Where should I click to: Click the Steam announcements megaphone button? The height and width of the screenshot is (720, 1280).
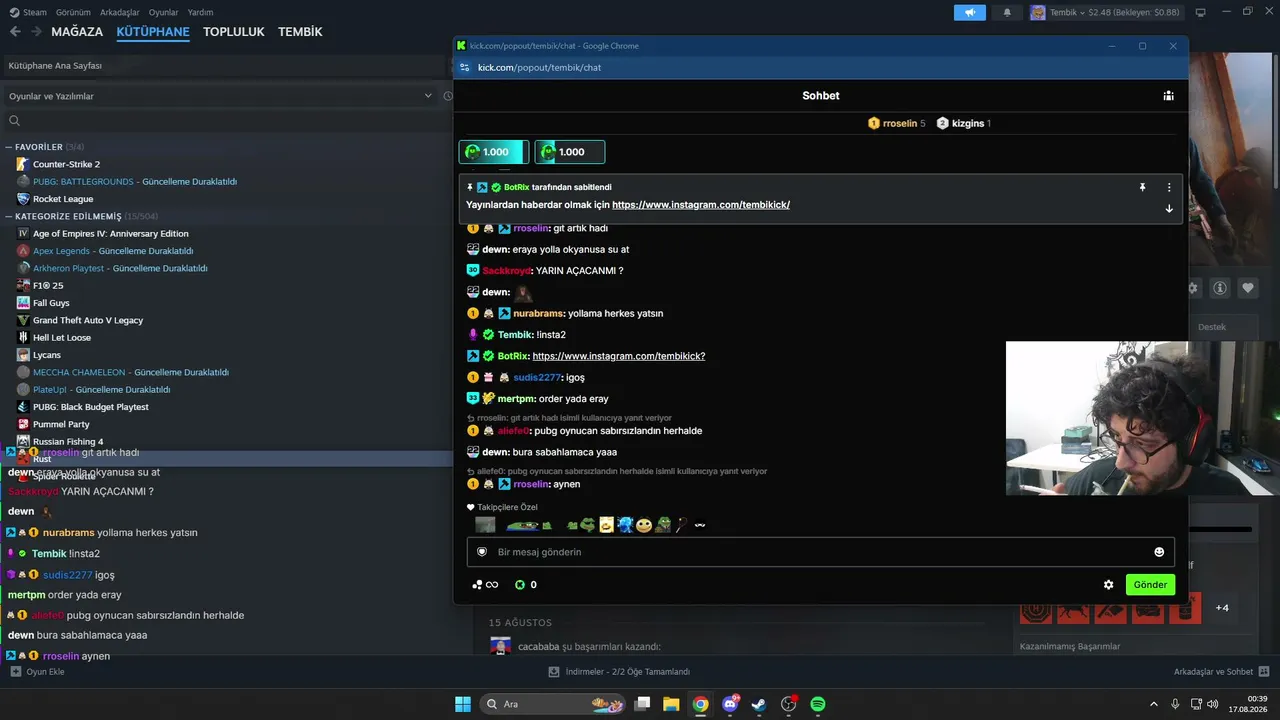click(969, 12)
